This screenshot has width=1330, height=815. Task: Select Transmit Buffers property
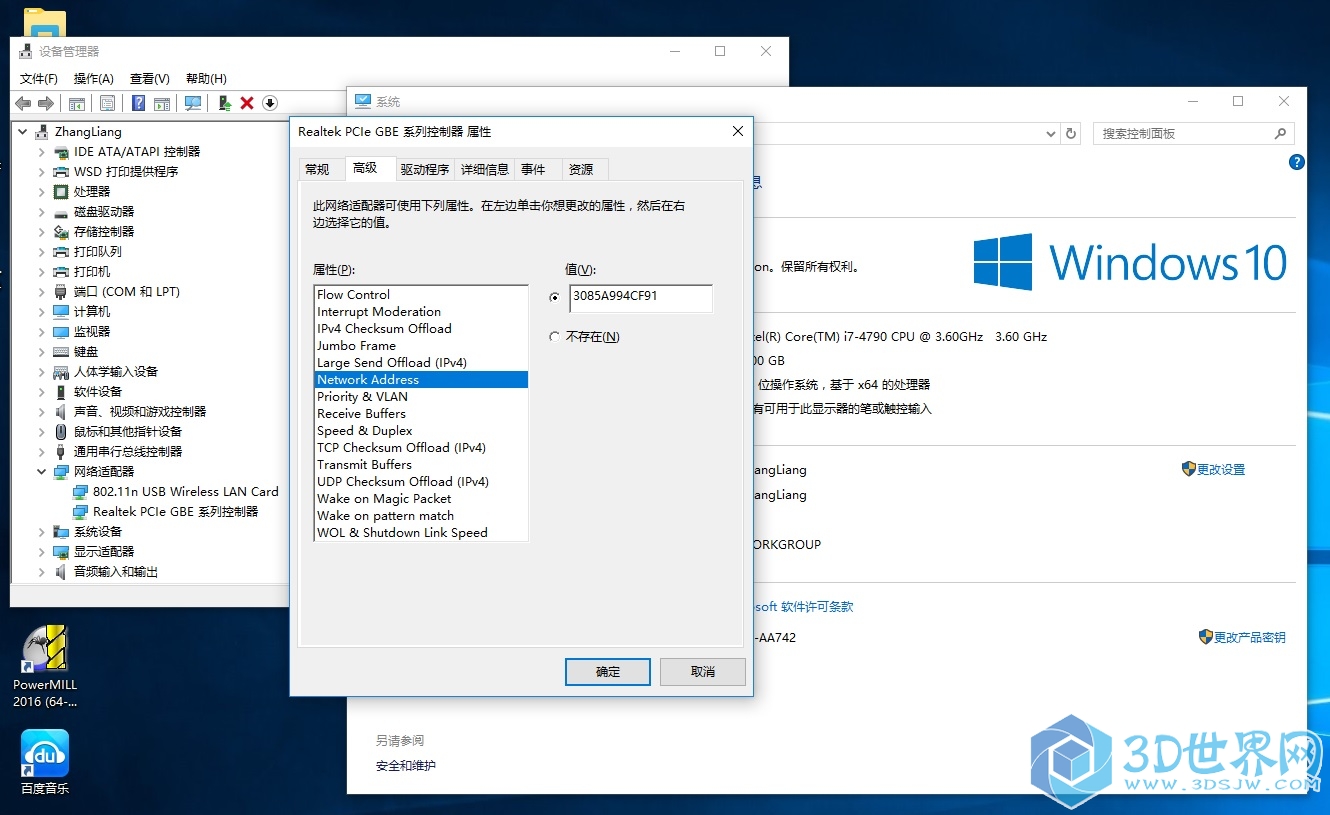click(x=421, y=464)
